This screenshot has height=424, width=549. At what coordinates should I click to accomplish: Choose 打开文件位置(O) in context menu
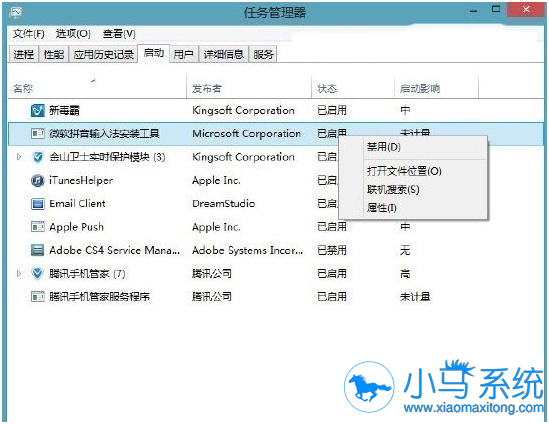pos(413,171)
